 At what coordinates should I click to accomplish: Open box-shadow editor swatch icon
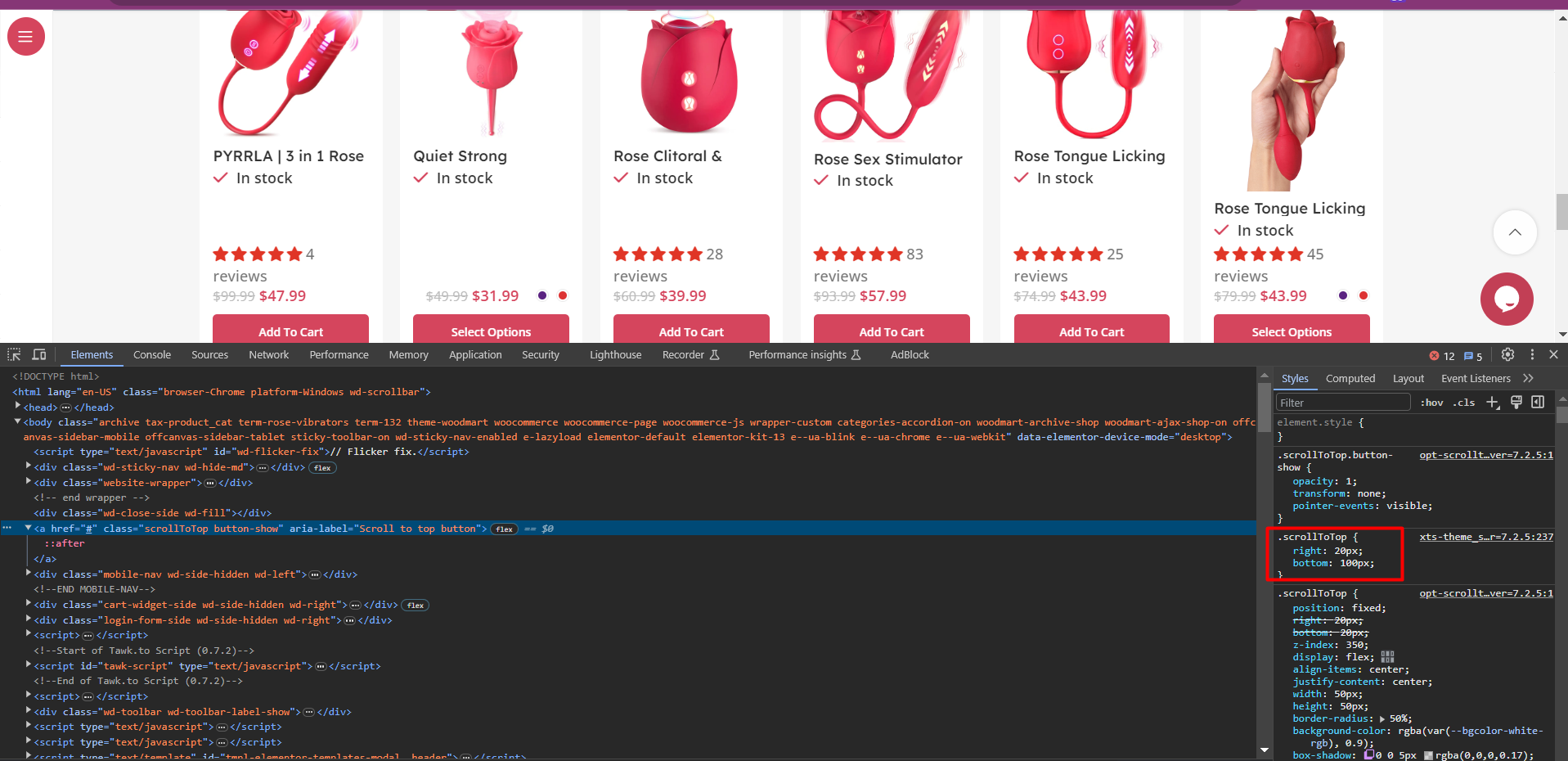[x=1368, y=755]
